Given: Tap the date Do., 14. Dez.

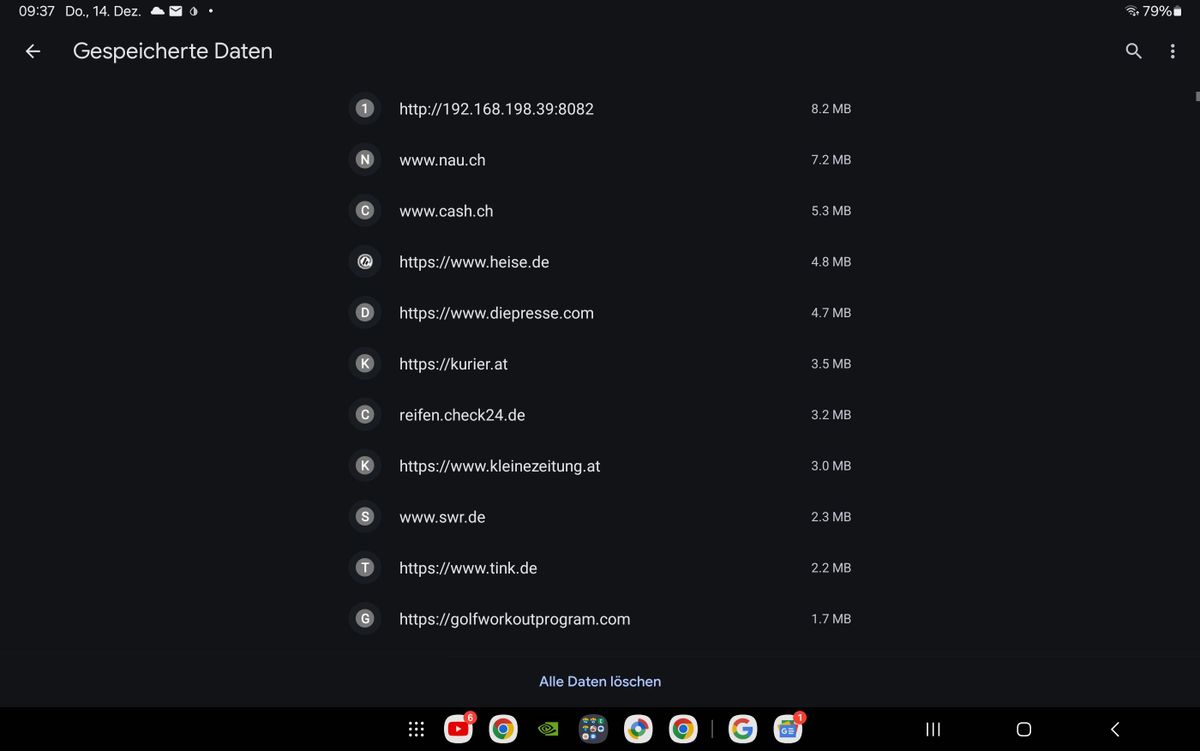Looking at the screenshot, I should click(x=103, y=11).
